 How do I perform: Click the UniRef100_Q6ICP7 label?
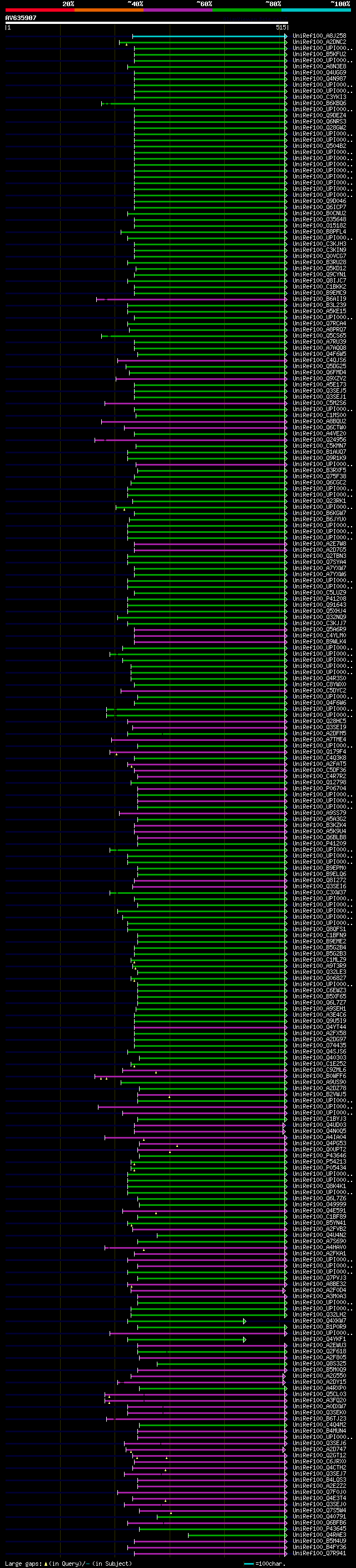(x=319, y=207)
